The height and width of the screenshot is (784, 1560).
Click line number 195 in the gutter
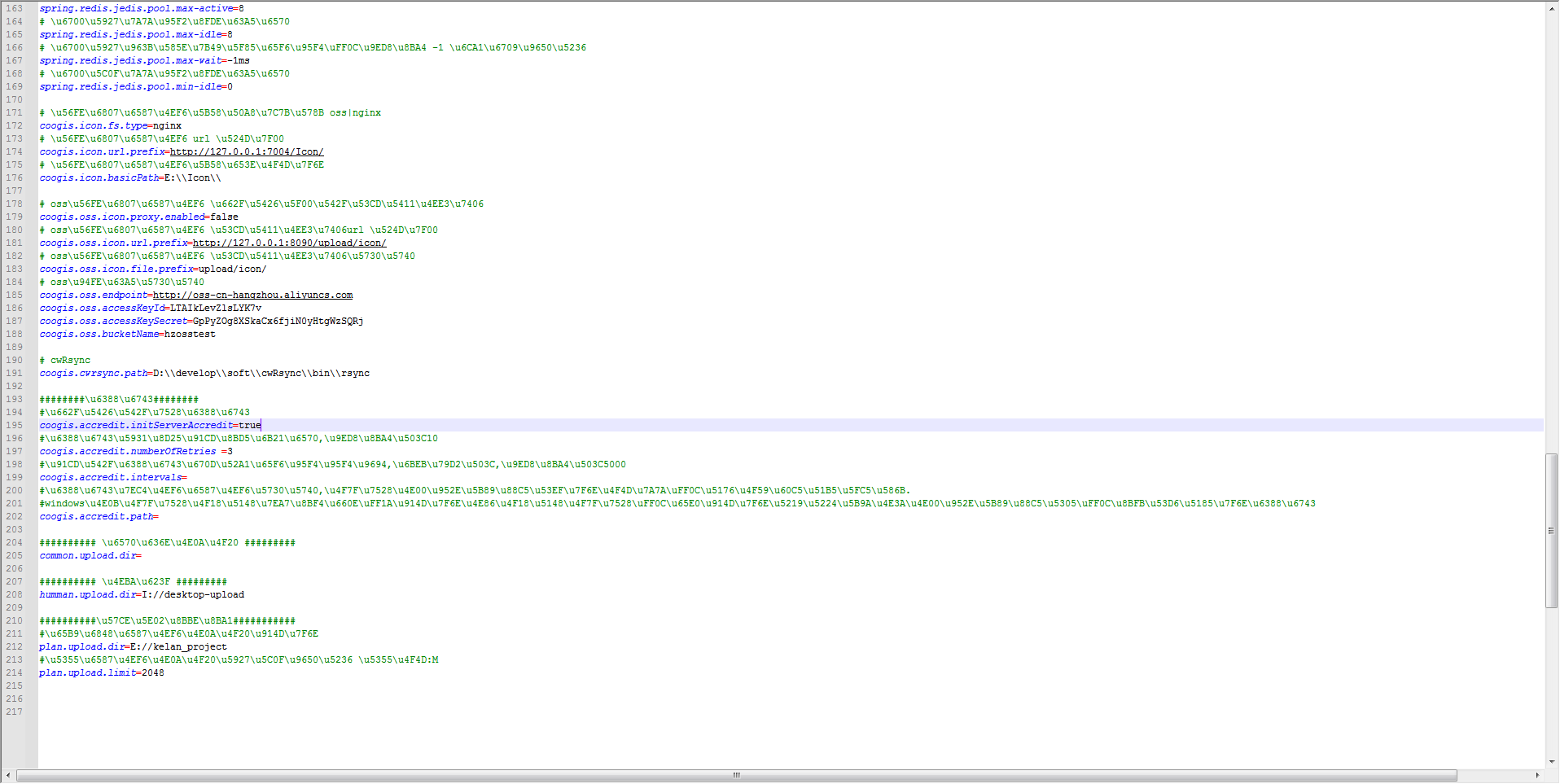point(14,425)
